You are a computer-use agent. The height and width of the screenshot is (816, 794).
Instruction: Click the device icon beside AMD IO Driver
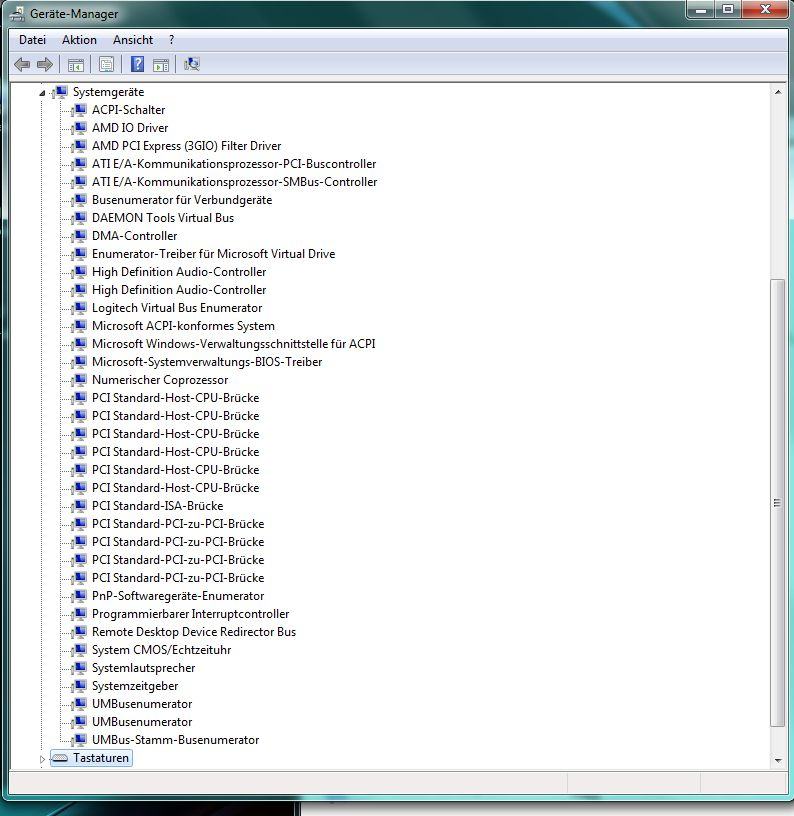(x=79, y=128)
